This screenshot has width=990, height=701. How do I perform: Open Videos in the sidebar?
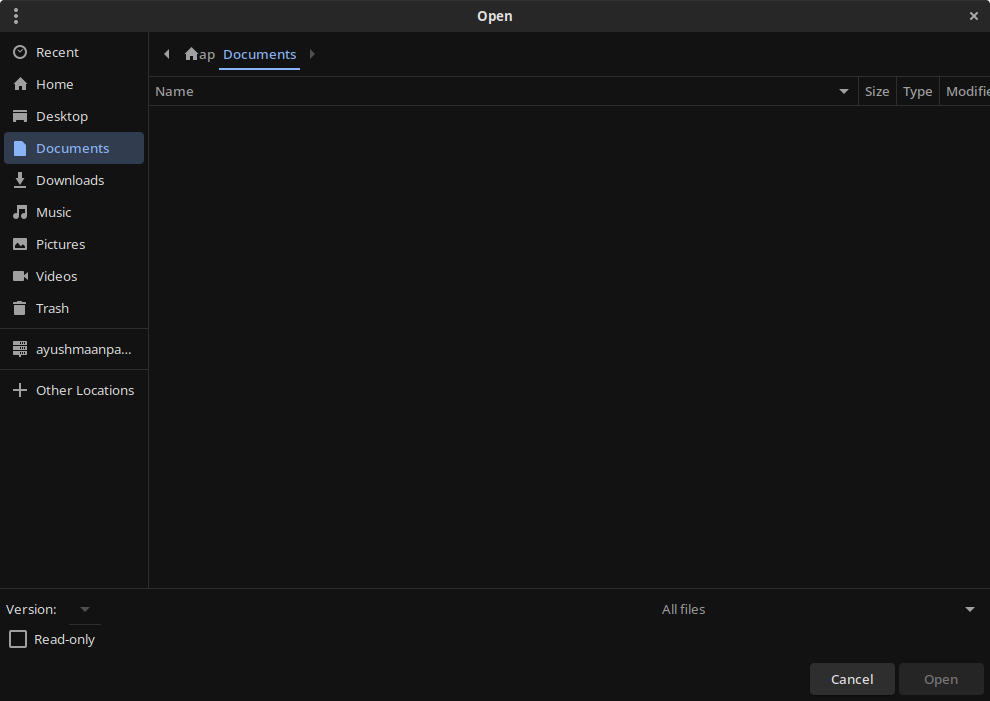click(x=74, y=276)
